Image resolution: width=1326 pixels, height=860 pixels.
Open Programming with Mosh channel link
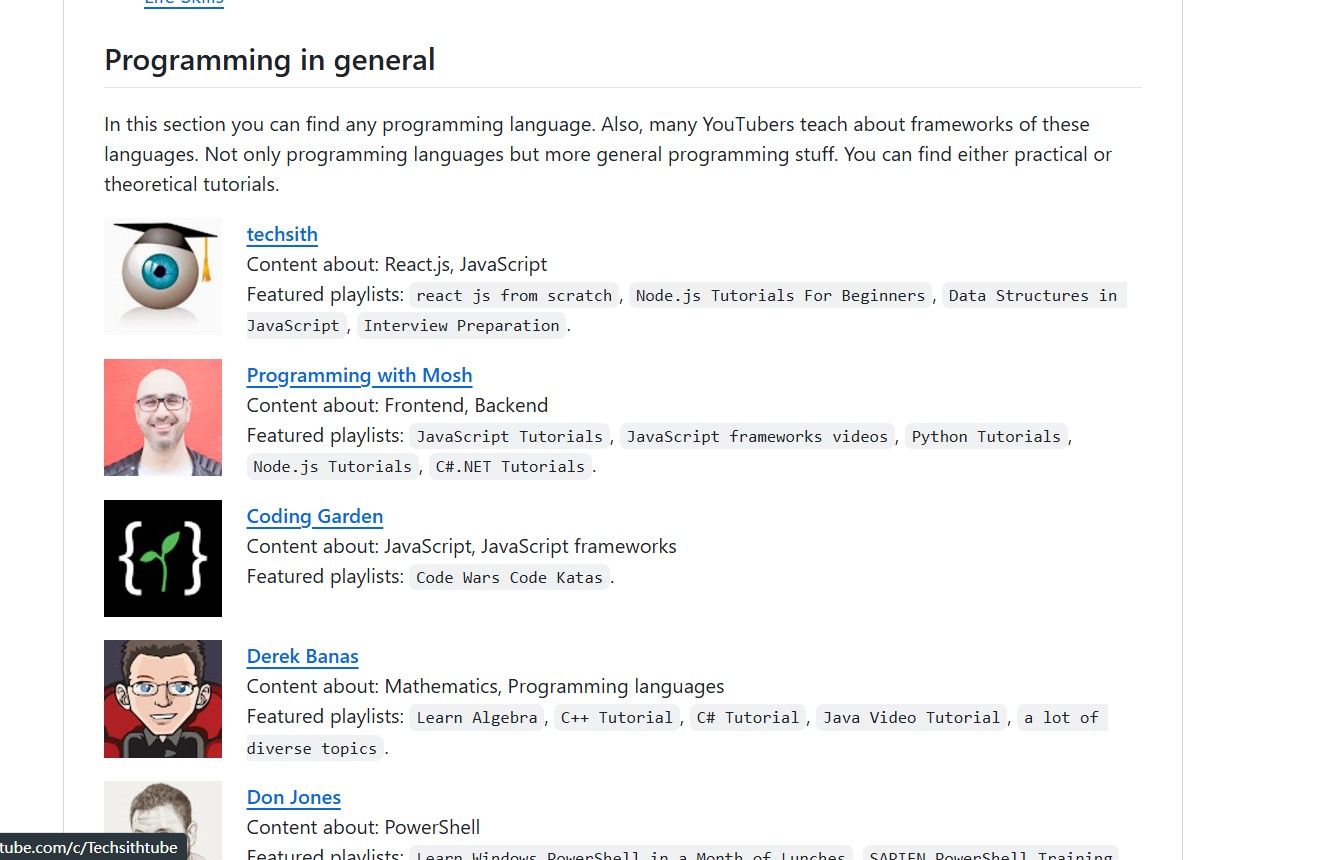(x=359, y=375)
